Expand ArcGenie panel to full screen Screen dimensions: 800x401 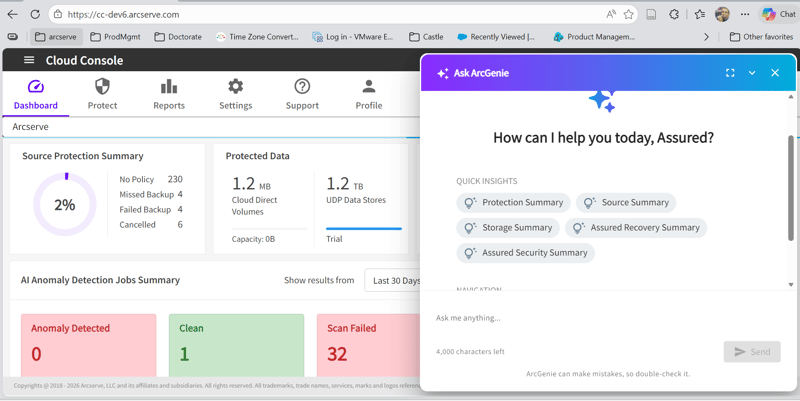(x=730, y=73)
